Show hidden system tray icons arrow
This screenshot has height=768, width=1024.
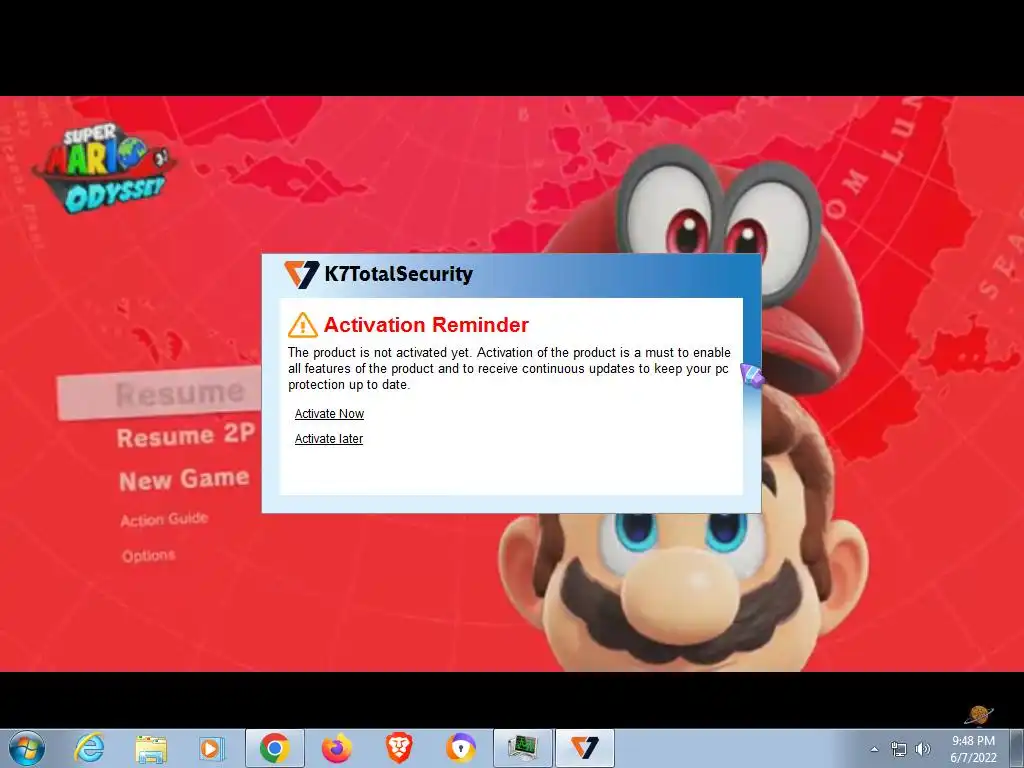pyautogui.click(x=874, y=749)
